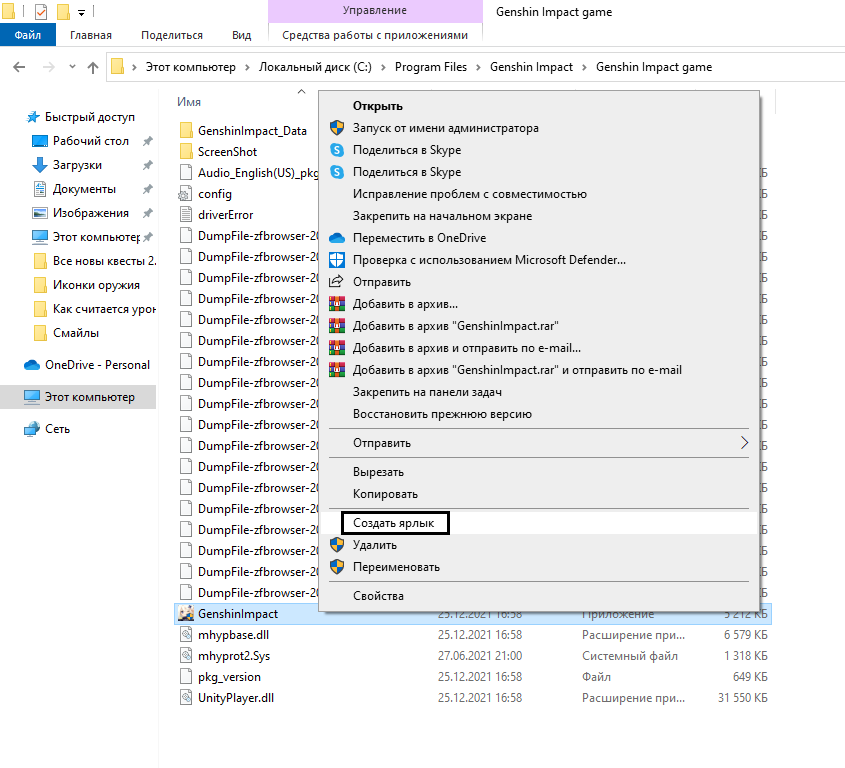The image size is (845, 768).
Task: Select the pkg_version file name
Action: pyautogui.click(x=229, y=677)
